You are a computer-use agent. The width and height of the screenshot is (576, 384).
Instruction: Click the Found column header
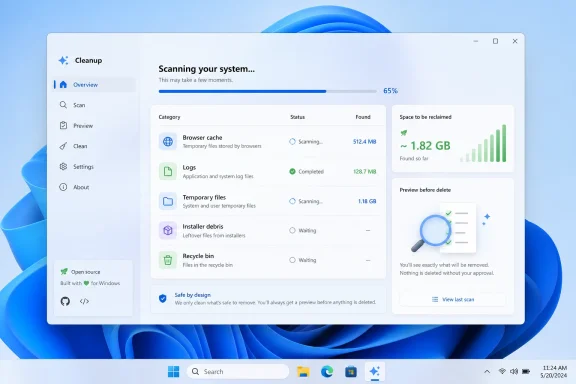363,117
